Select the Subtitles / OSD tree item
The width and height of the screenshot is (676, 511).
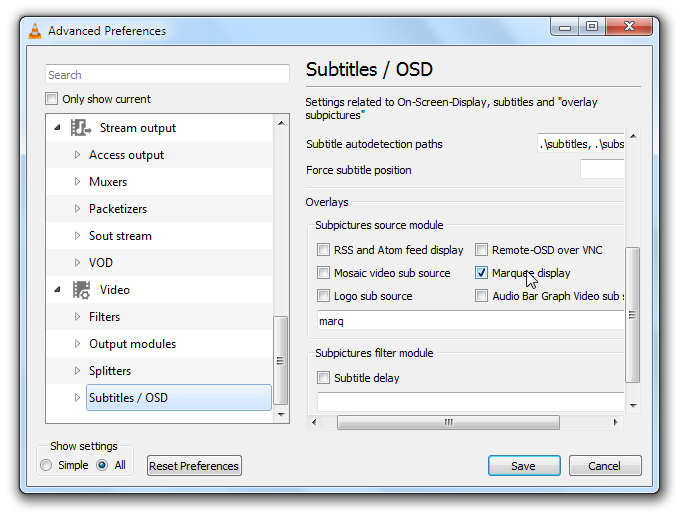tap(179, 398)
